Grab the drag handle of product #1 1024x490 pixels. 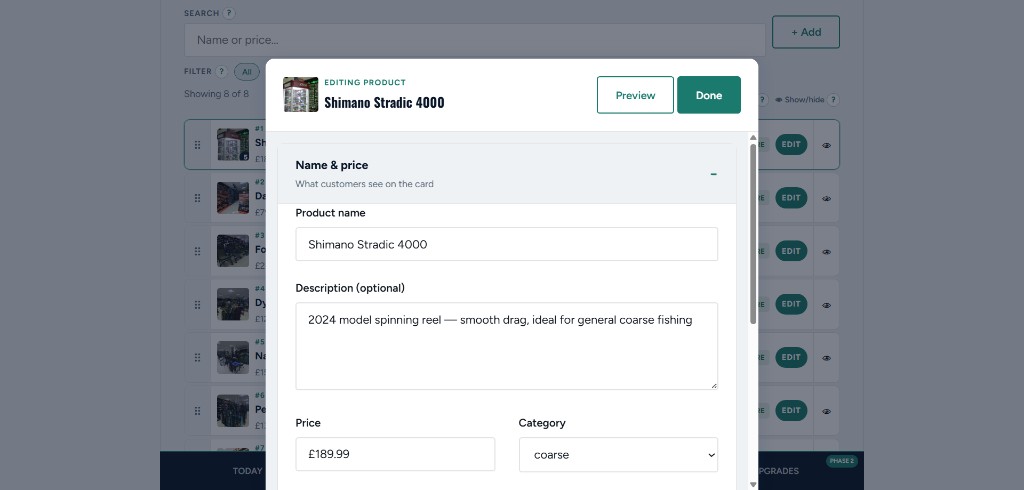(197, 144)
